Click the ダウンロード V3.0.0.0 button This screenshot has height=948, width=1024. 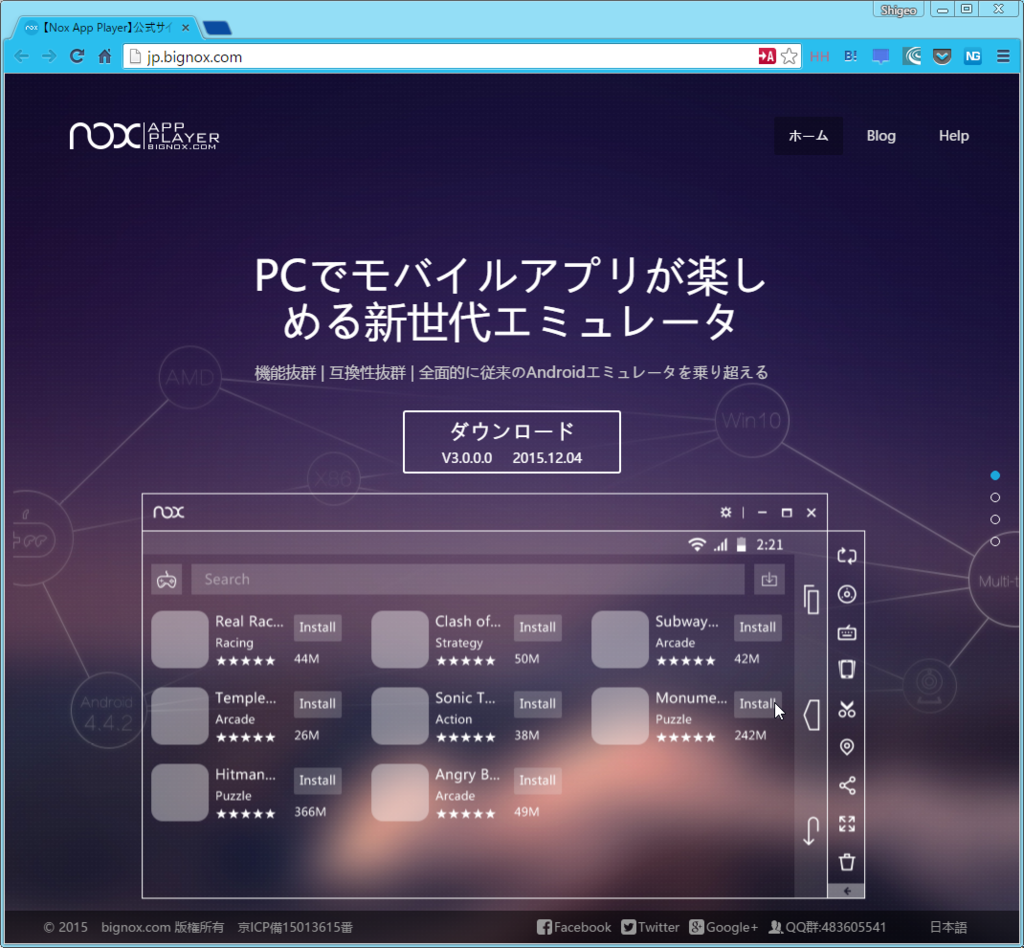(512, 442)
